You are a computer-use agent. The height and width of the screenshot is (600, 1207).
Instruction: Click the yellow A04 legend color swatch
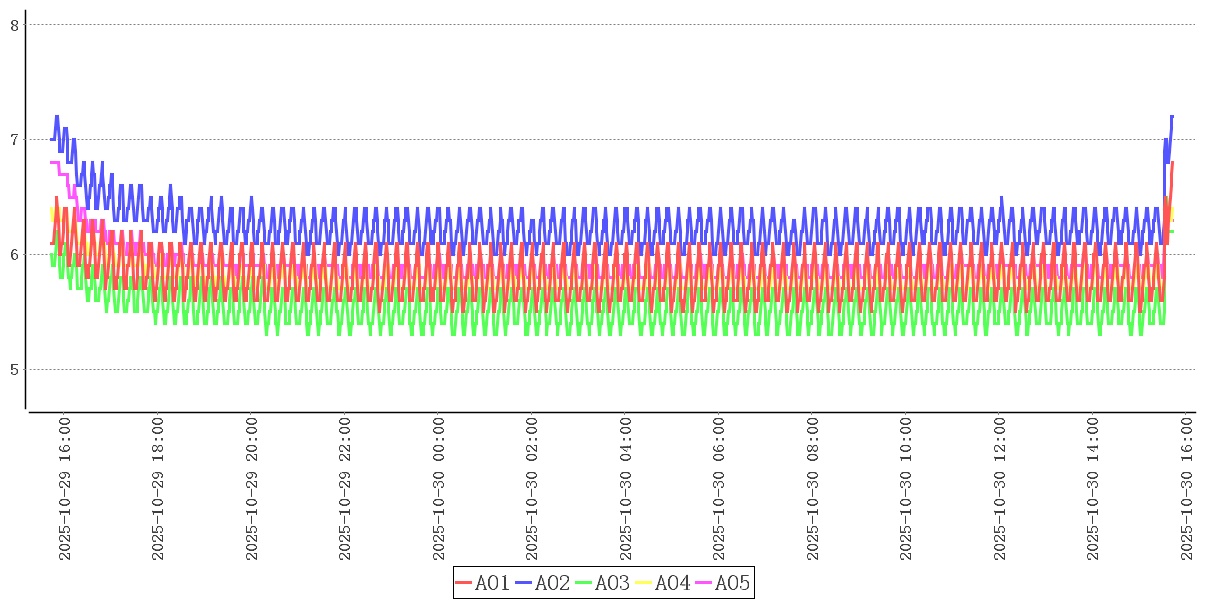click(643, 583)
